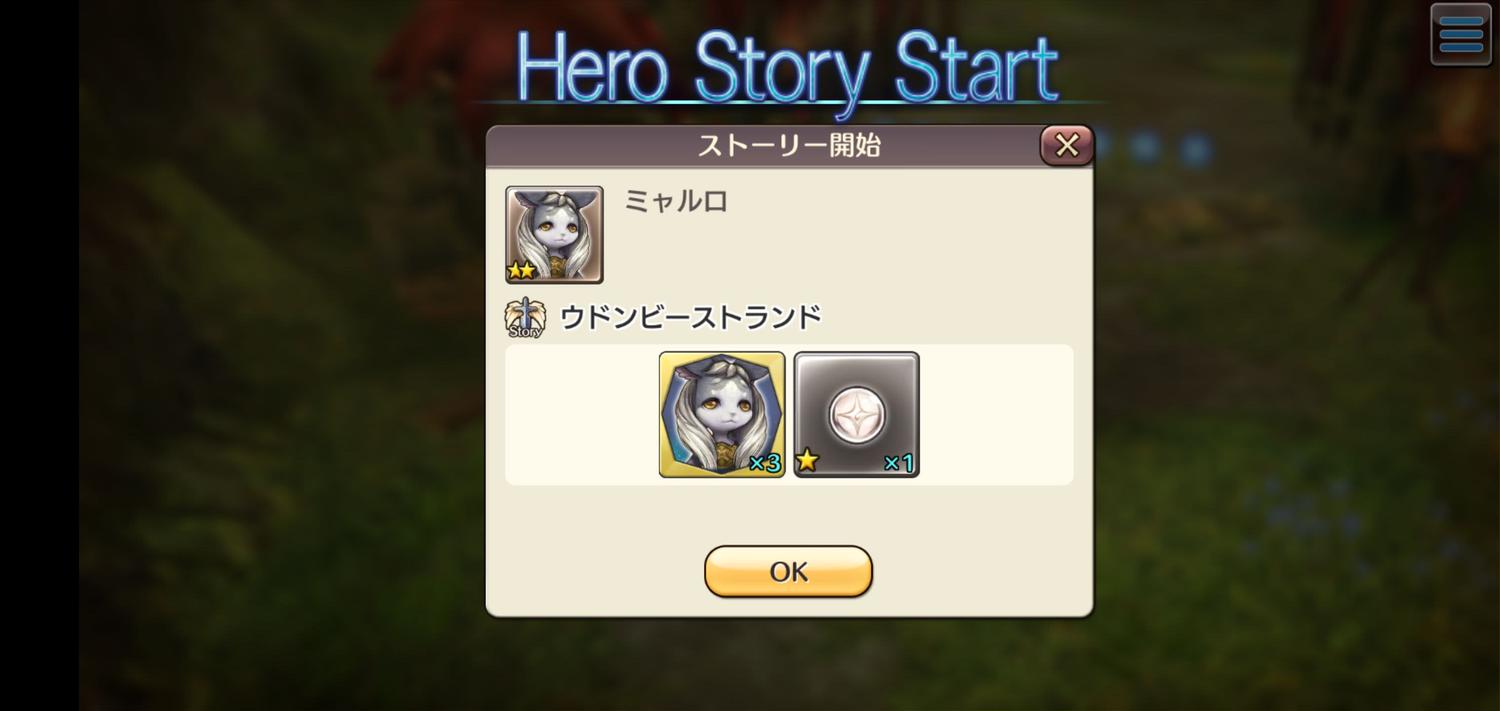Tap the ×1 quantity on coin reward

(x=899, y=463)
